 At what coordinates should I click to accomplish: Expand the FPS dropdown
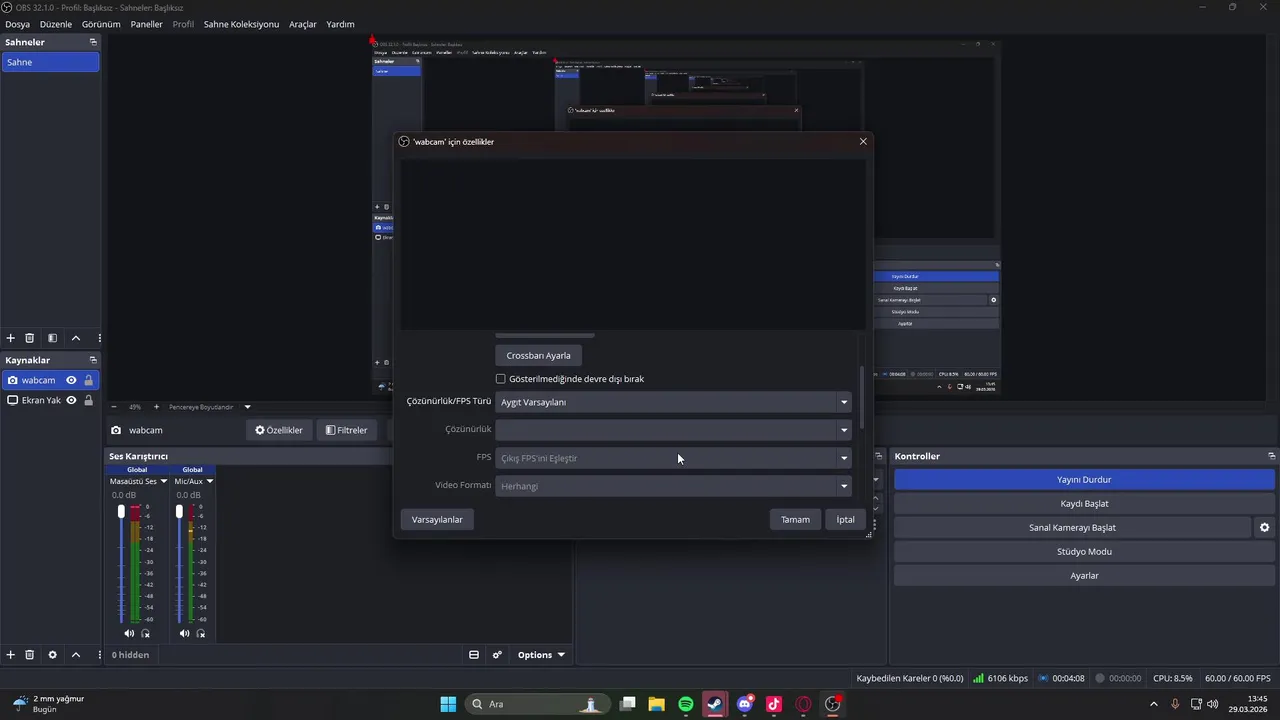point(674,458)
